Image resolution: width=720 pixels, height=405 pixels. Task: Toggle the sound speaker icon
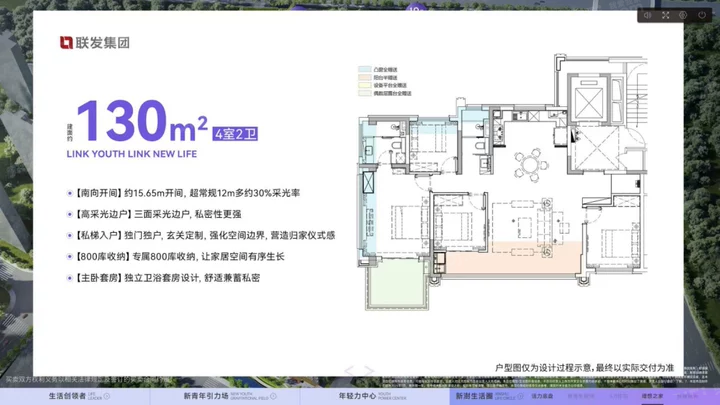coord(647,15)
